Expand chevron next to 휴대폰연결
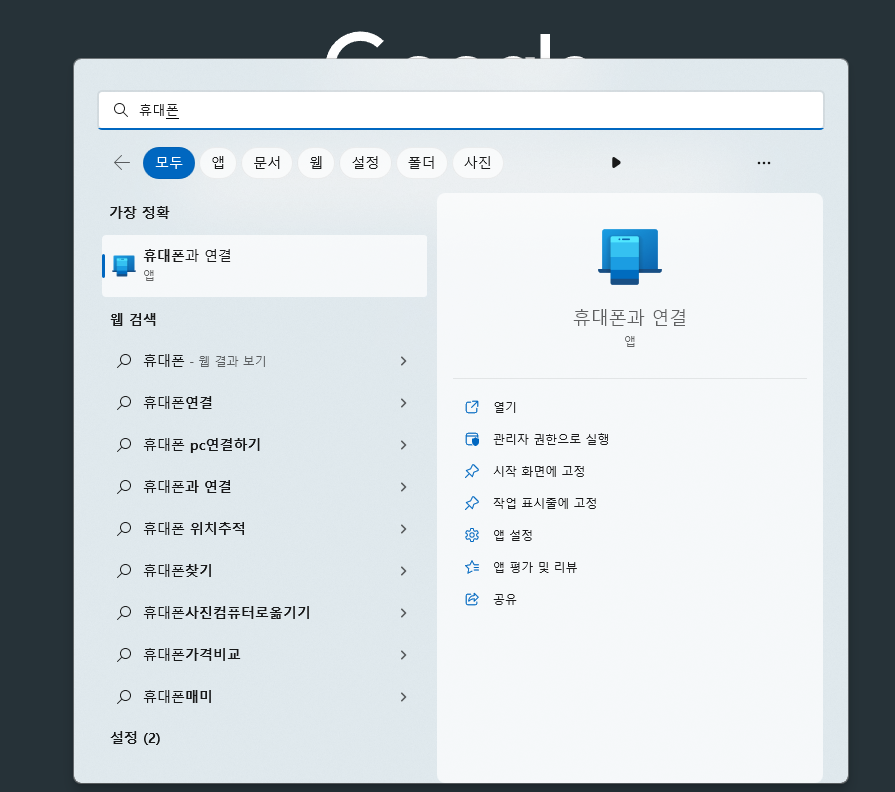Image resolution: width=895 pixels, height=792 pixels. click(404, 403)
